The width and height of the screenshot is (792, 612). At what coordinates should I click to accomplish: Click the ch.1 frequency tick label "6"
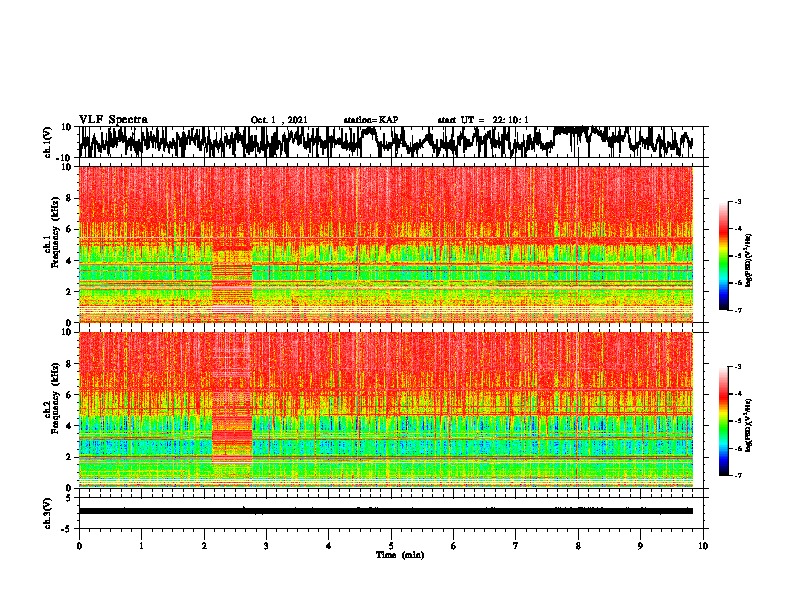point(70,229)
